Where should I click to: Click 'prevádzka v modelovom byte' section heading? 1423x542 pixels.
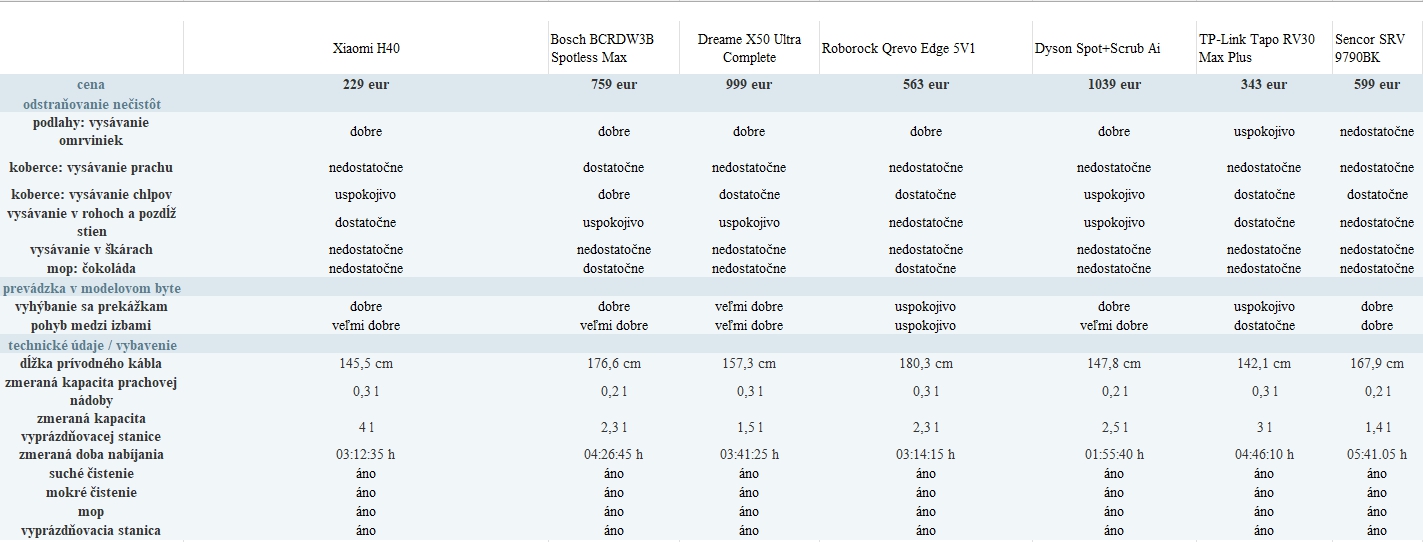point(91,288)
